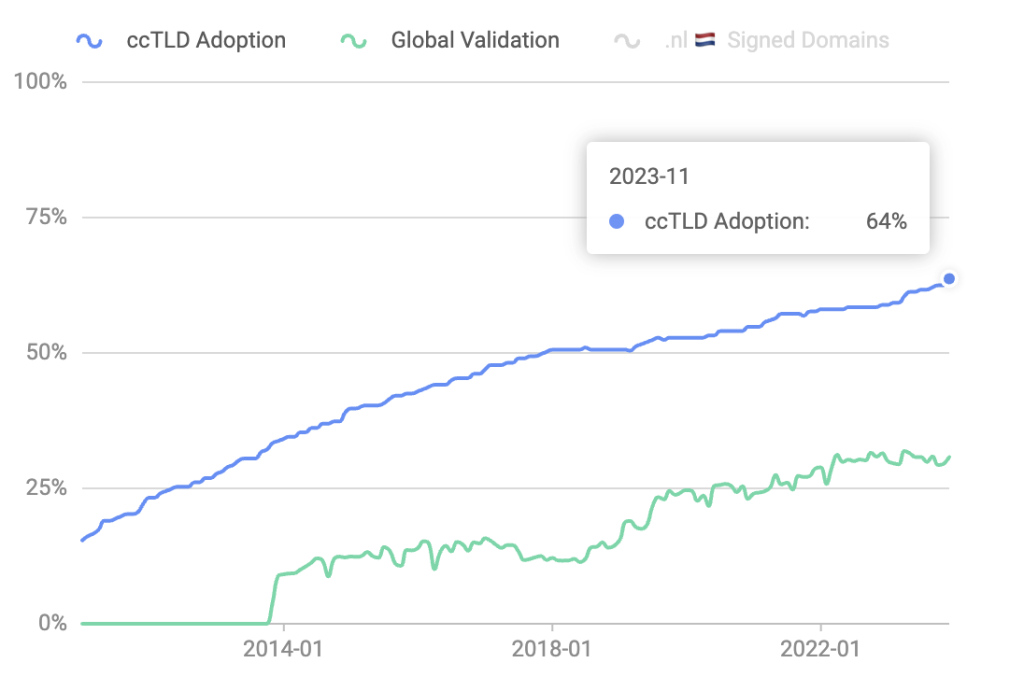Viewport: 1024px width, 691px height.
Task: Click the 2023-11 date in the tooltip
Action: 649,177
